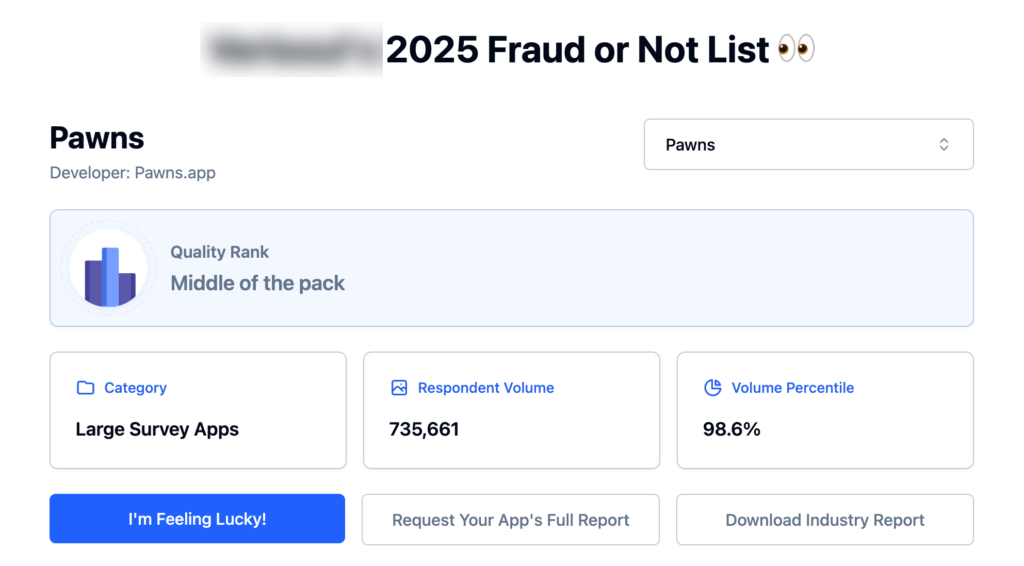Click the eyes emoji in the title
The height and width of the screenshot is (566, 1024).
pyautogui.click(x=796, y=49)
